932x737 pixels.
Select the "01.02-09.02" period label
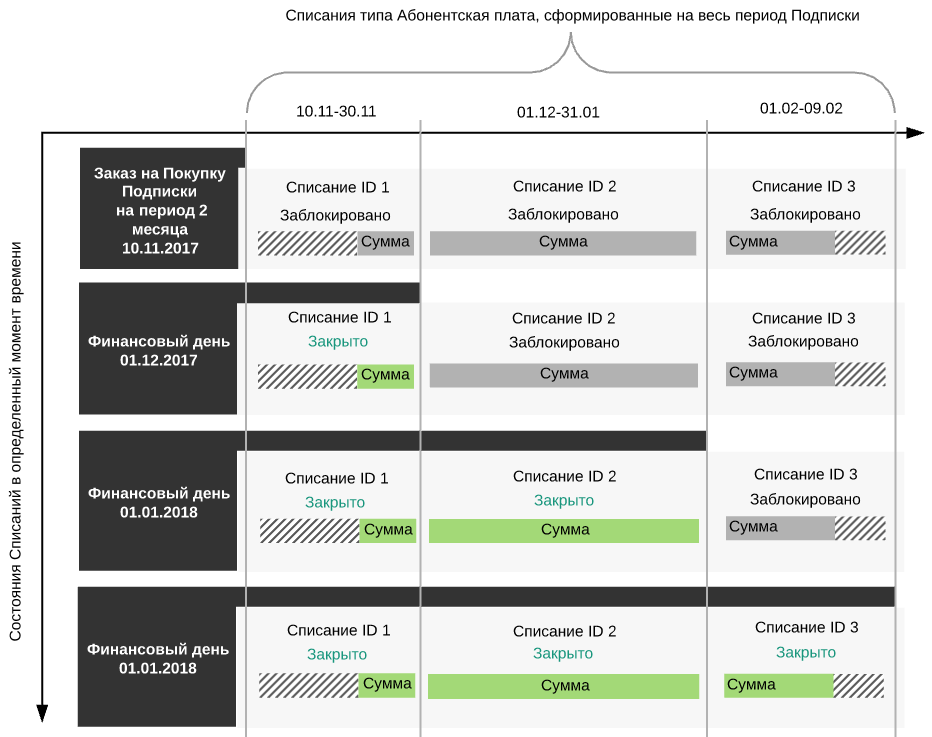[801, 108]
